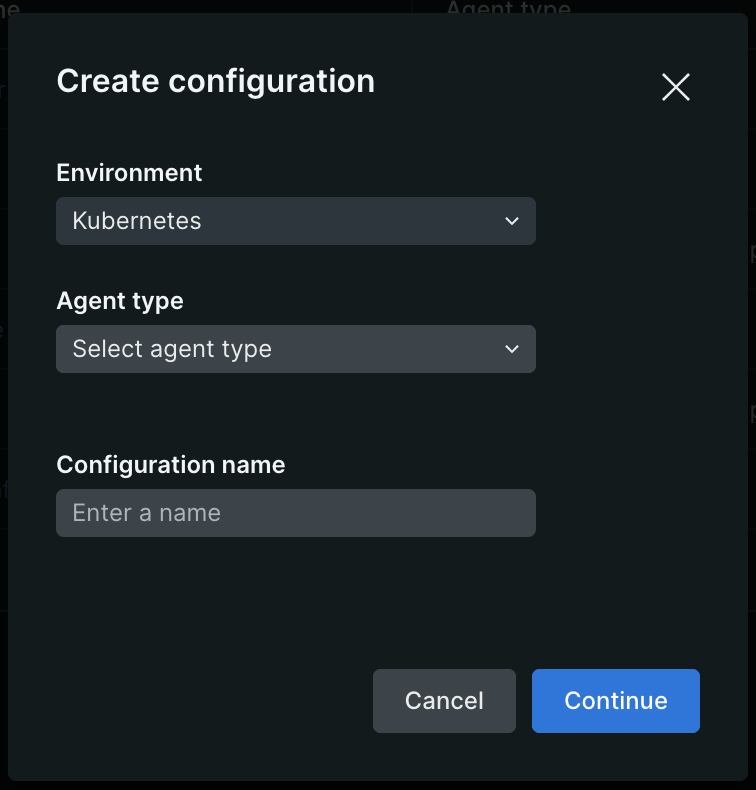This screenshot has width=756, height=790.
Task: Click the Agent type chevron arrow
Action: 512,349
